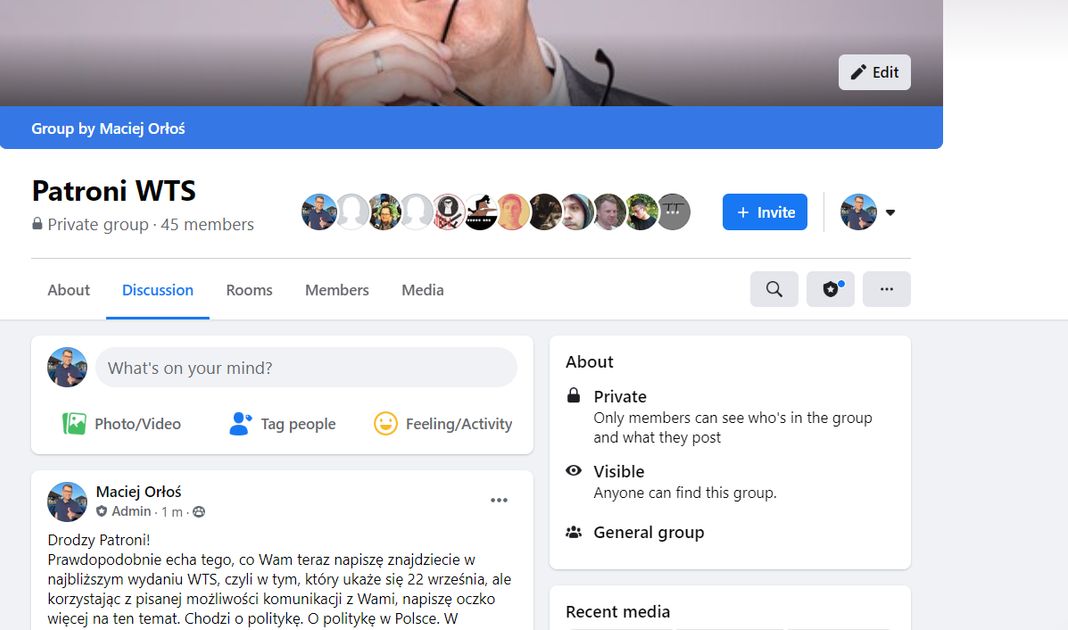Choose the Feeling/Activity smiley icon
The image size is (1068, 630).
(x=386, y=424)
